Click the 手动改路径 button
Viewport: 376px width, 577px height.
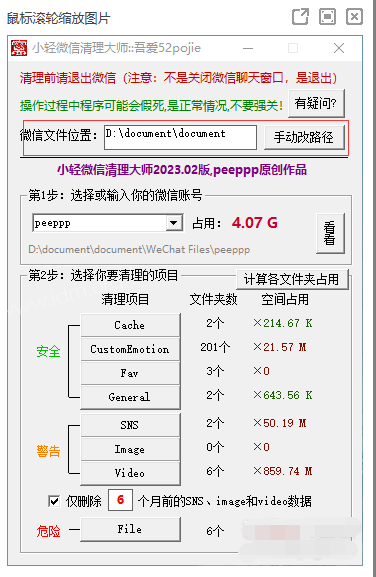(x=304, y=137)
